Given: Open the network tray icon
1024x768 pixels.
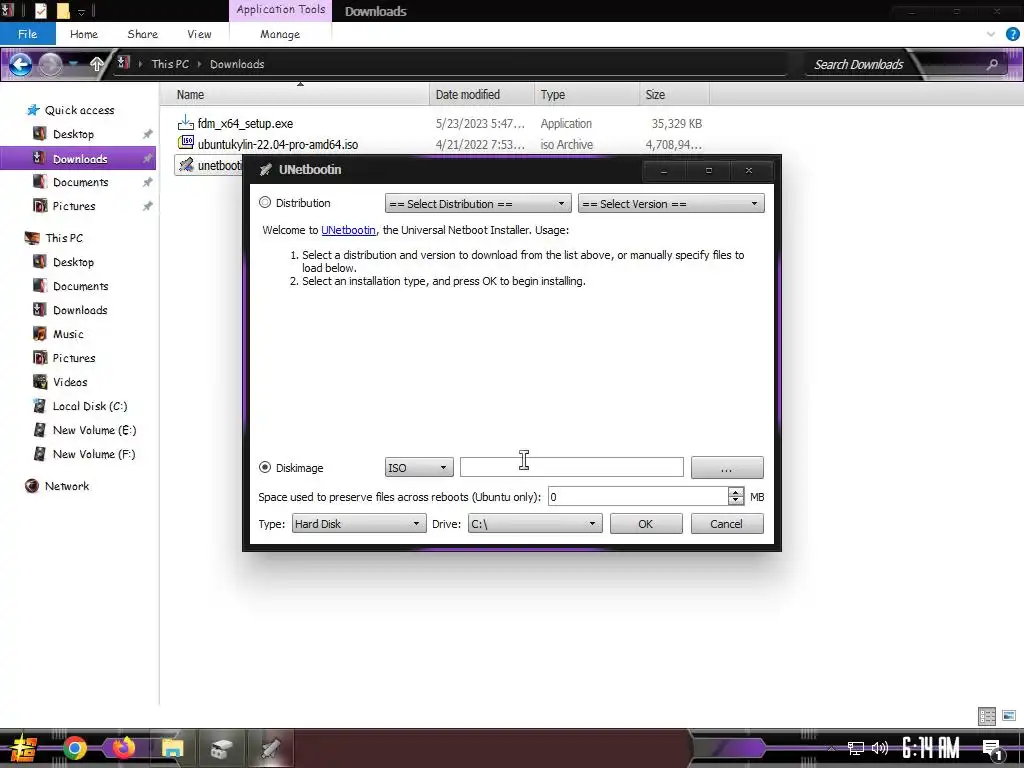Looking at the screenshot, I should (856, 748).
